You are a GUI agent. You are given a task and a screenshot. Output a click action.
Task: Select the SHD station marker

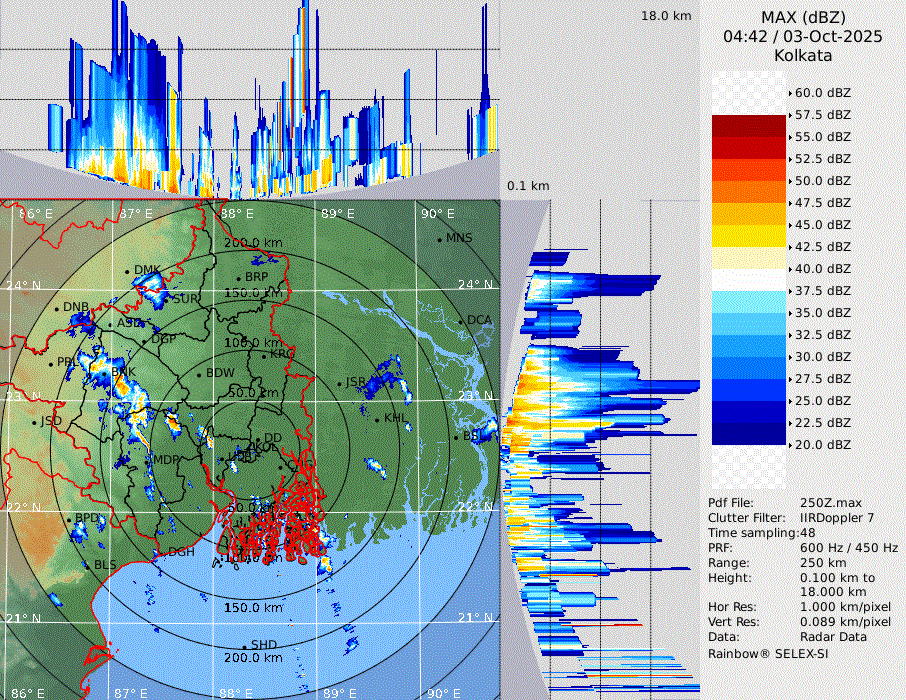point(244,645)
